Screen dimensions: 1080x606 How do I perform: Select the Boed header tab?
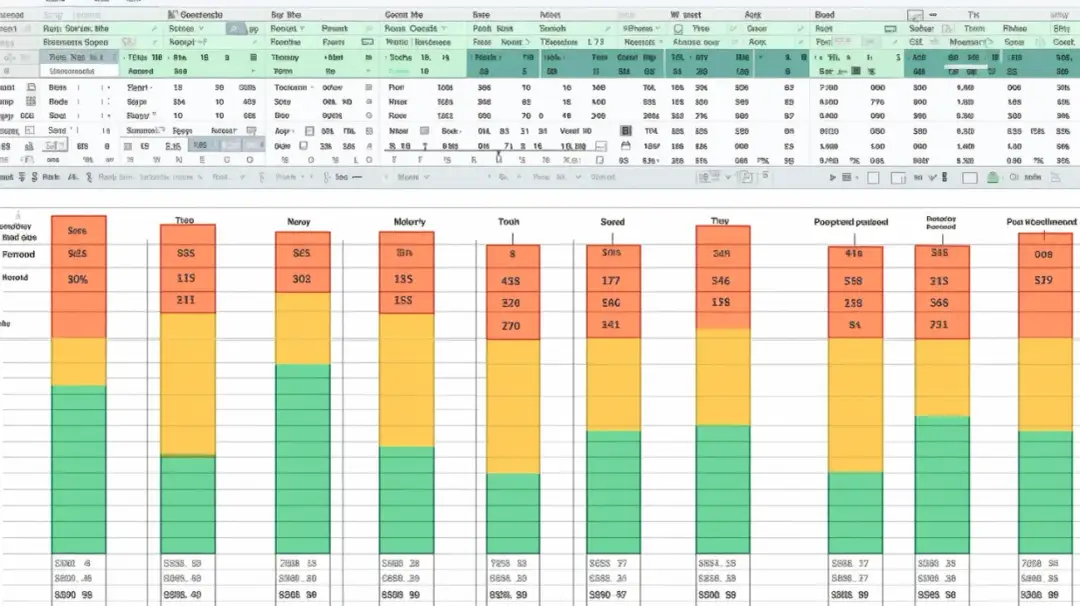pos(824,15)
